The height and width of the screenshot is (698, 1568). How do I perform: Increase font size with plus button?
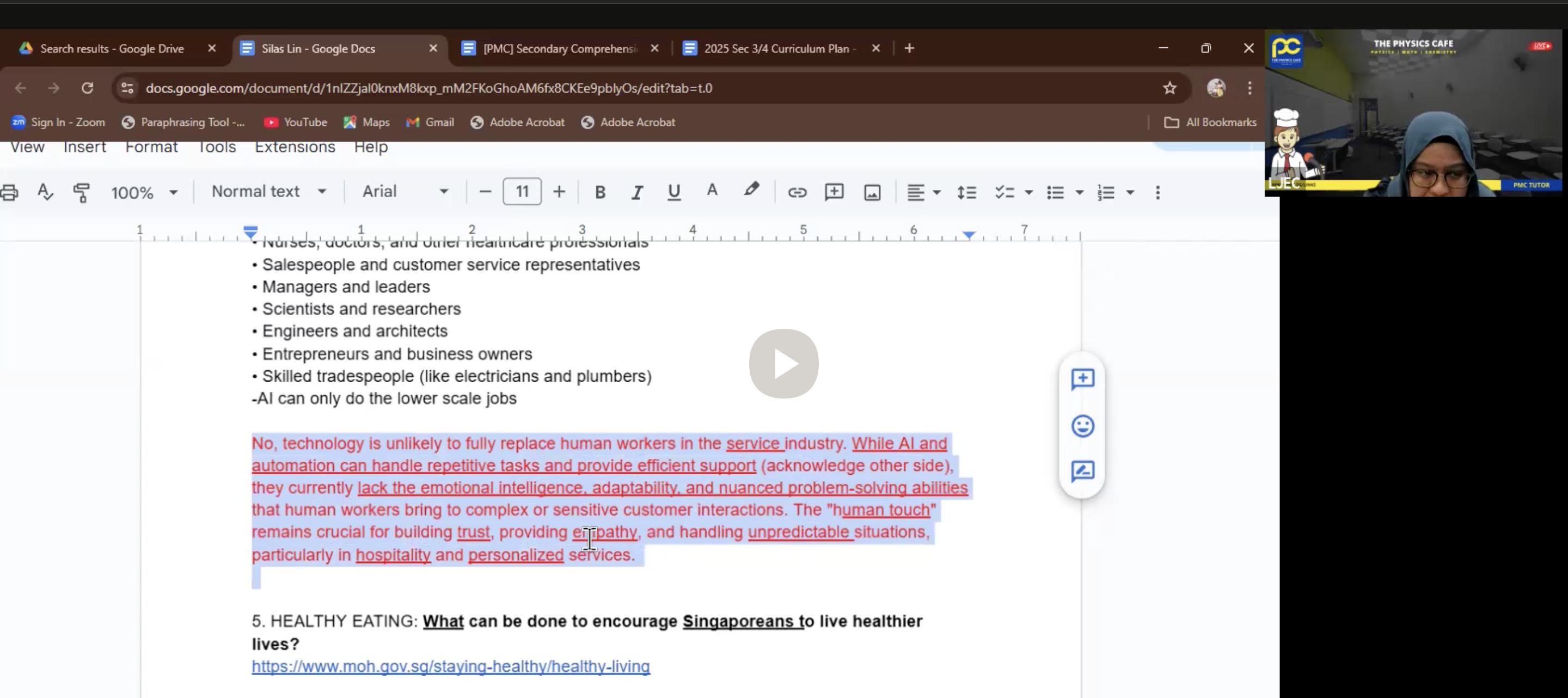coord(559,192)
